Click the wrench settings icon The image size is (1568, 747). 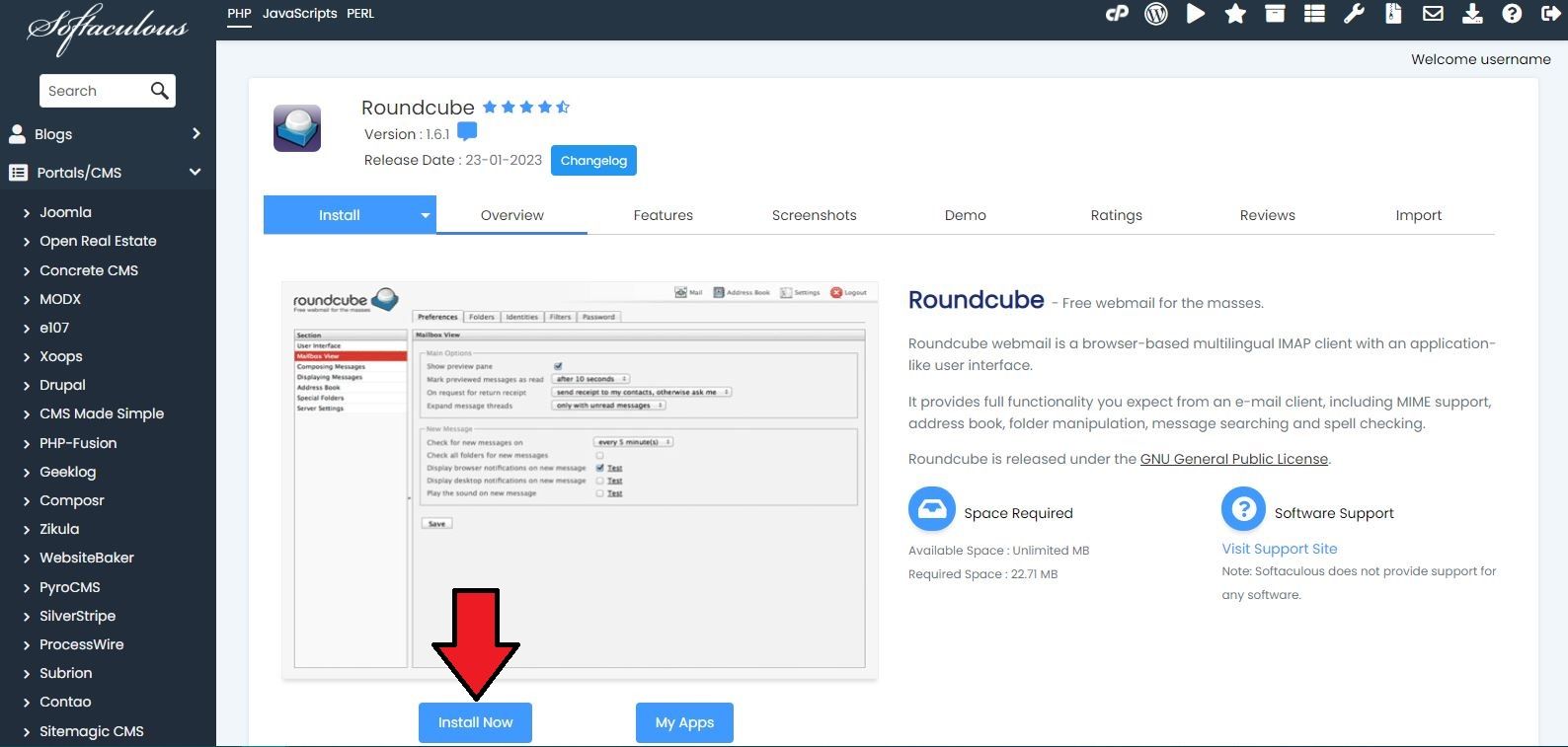(1354, 14)
